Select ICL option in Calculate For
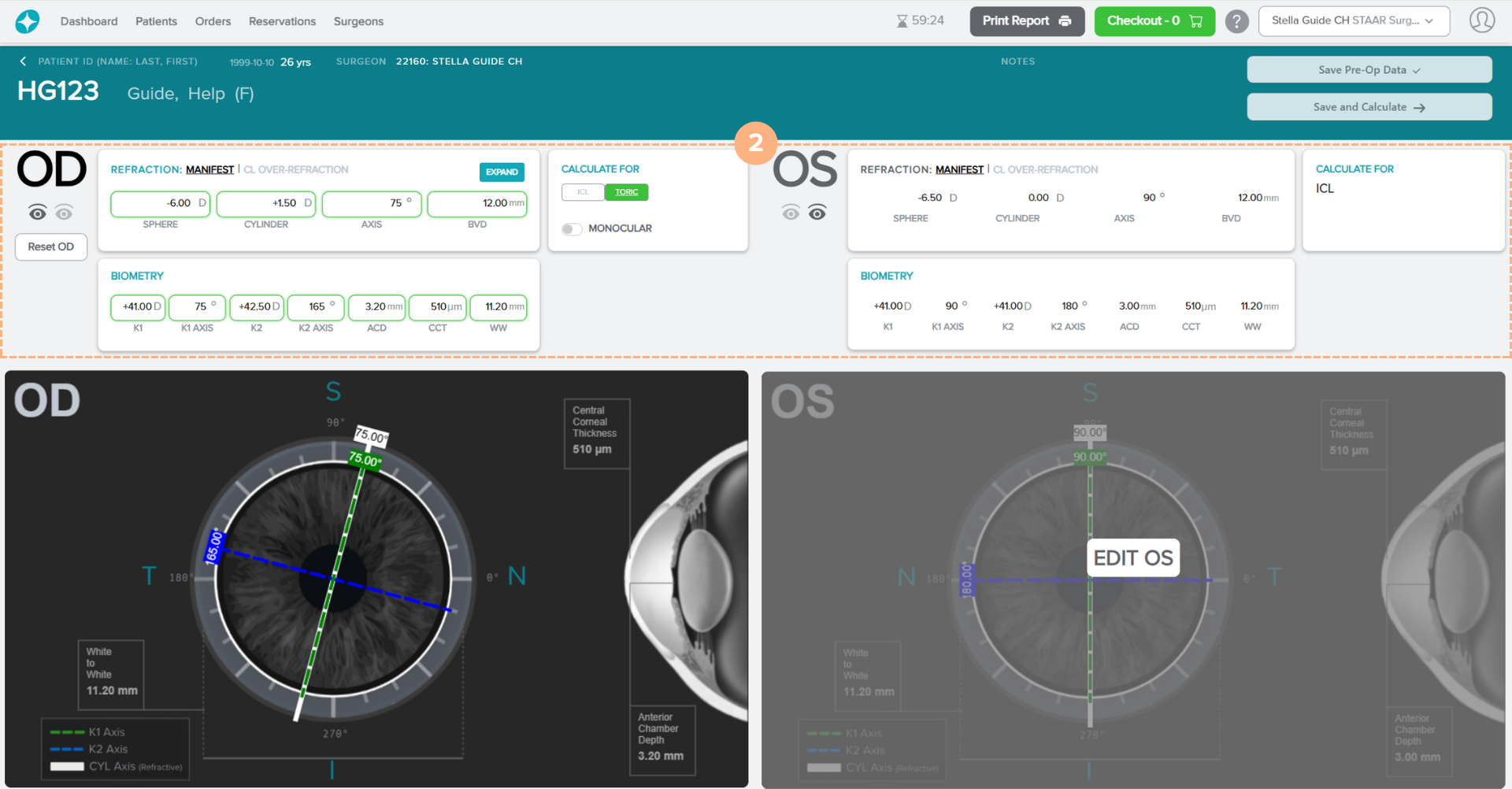The height and width of the screenshot is (789, 1512). pos(583,192)
